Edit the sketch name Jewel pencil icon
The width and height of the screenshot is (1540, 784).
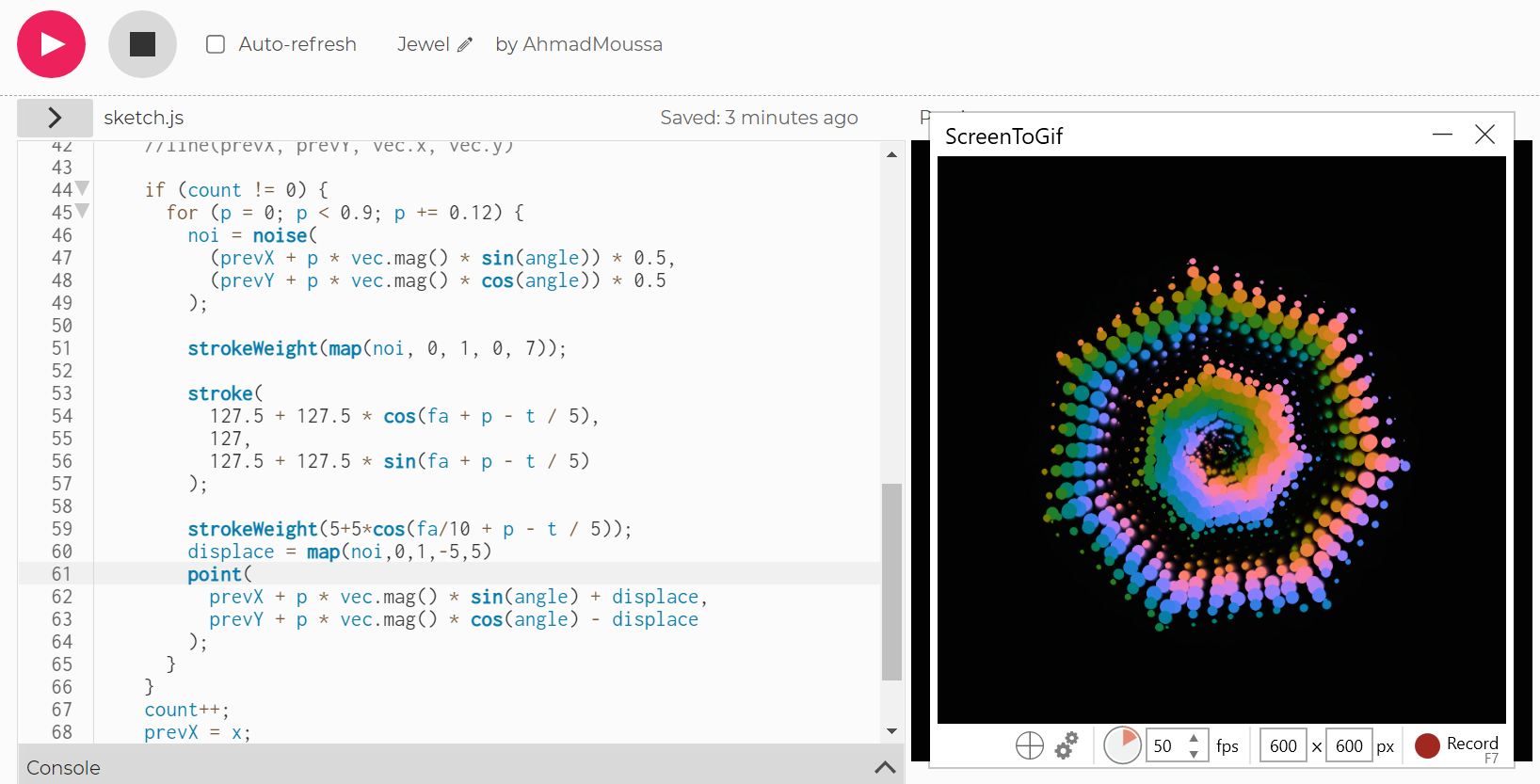pyautogui.click(x=465, y=44)
